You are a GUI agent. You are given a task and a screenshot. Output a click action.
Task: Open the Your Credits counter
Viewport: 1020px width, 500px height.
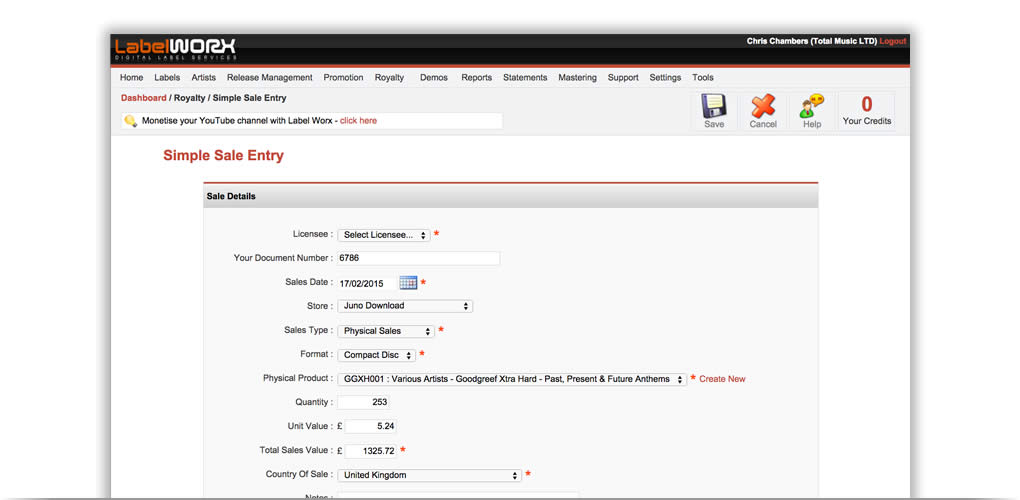tap(866, 111)
